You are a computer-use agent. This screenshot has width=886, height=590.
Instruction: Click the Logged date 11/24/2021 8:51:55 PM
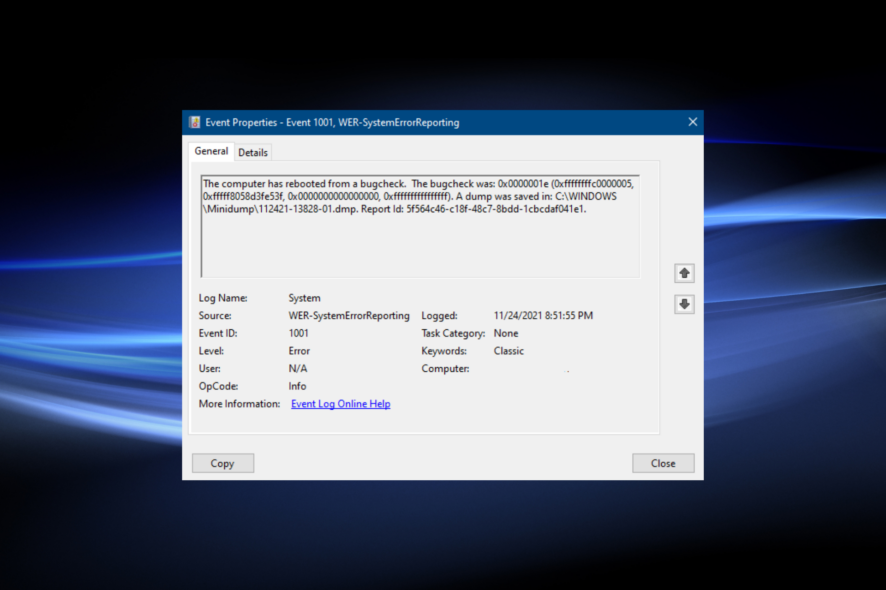point(543,316)
